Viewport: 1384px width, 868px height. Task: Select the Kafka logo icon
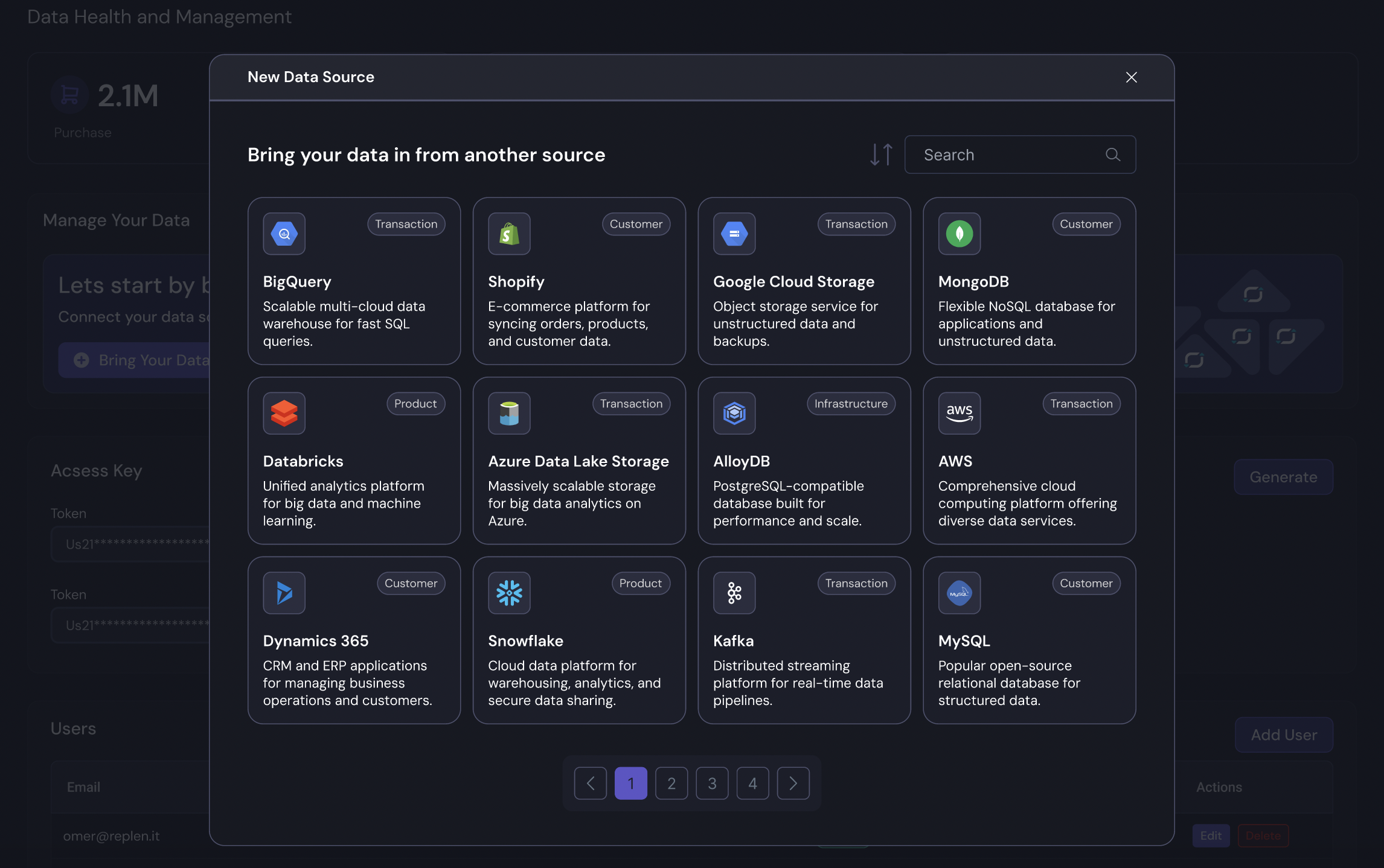[734, 593]
